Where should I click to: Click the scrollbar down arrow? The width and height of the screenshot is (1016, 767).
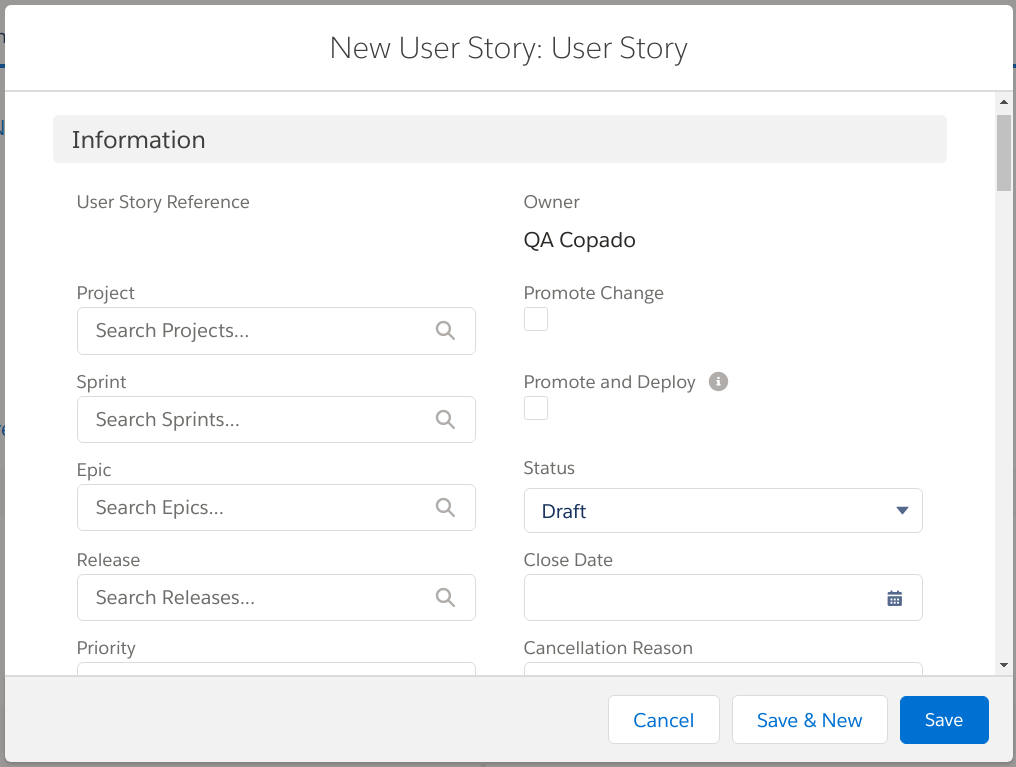click(x=1003, y=665)
